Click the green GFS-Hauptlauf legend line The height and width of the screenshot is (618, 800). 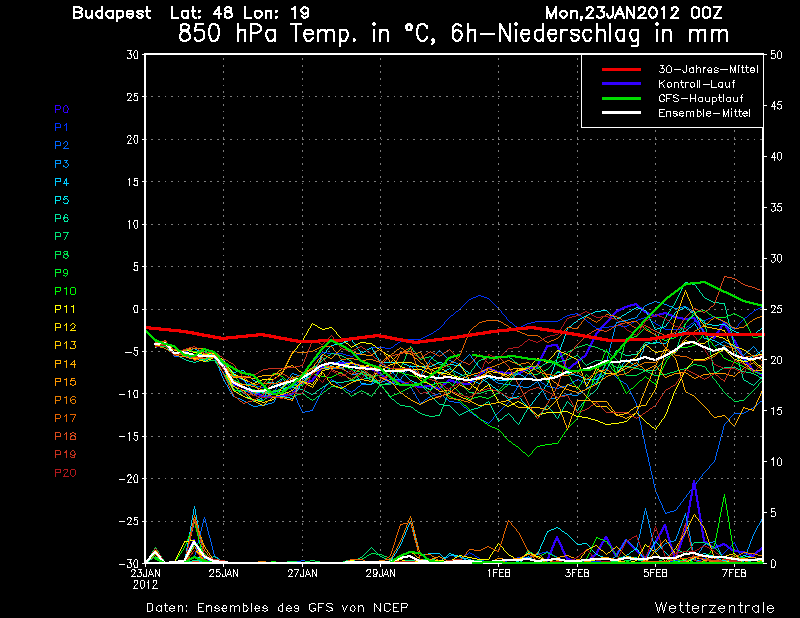tap(625, 100)
